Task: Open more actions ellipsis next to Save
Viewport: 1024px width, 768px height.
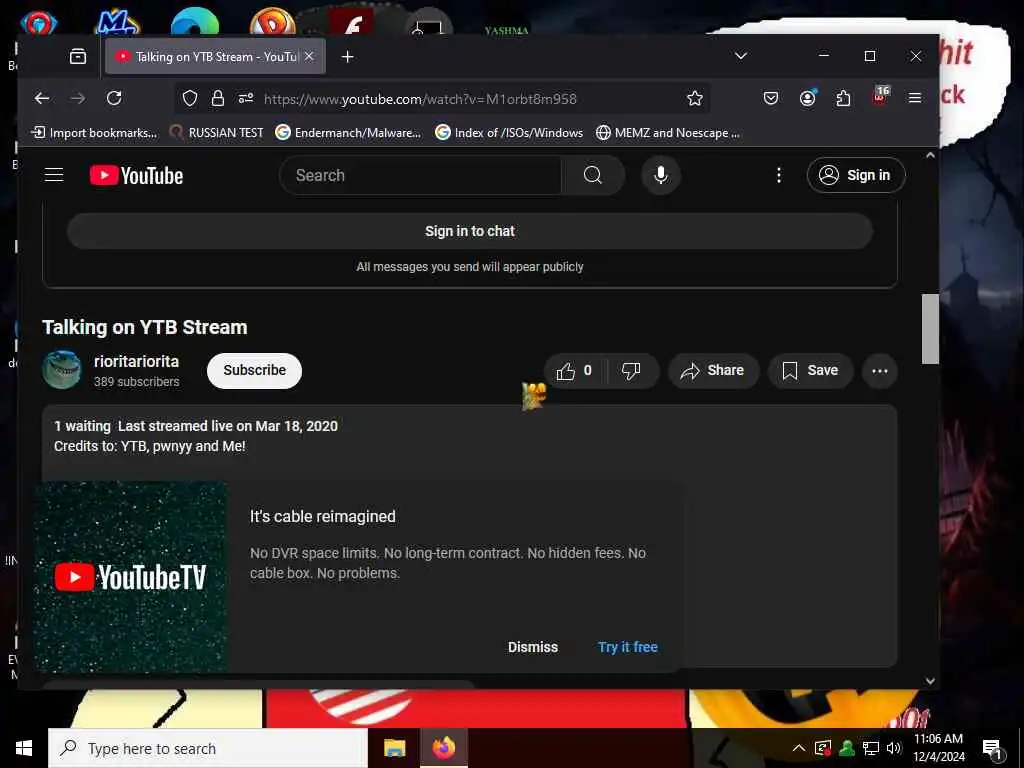Action: 880,371
